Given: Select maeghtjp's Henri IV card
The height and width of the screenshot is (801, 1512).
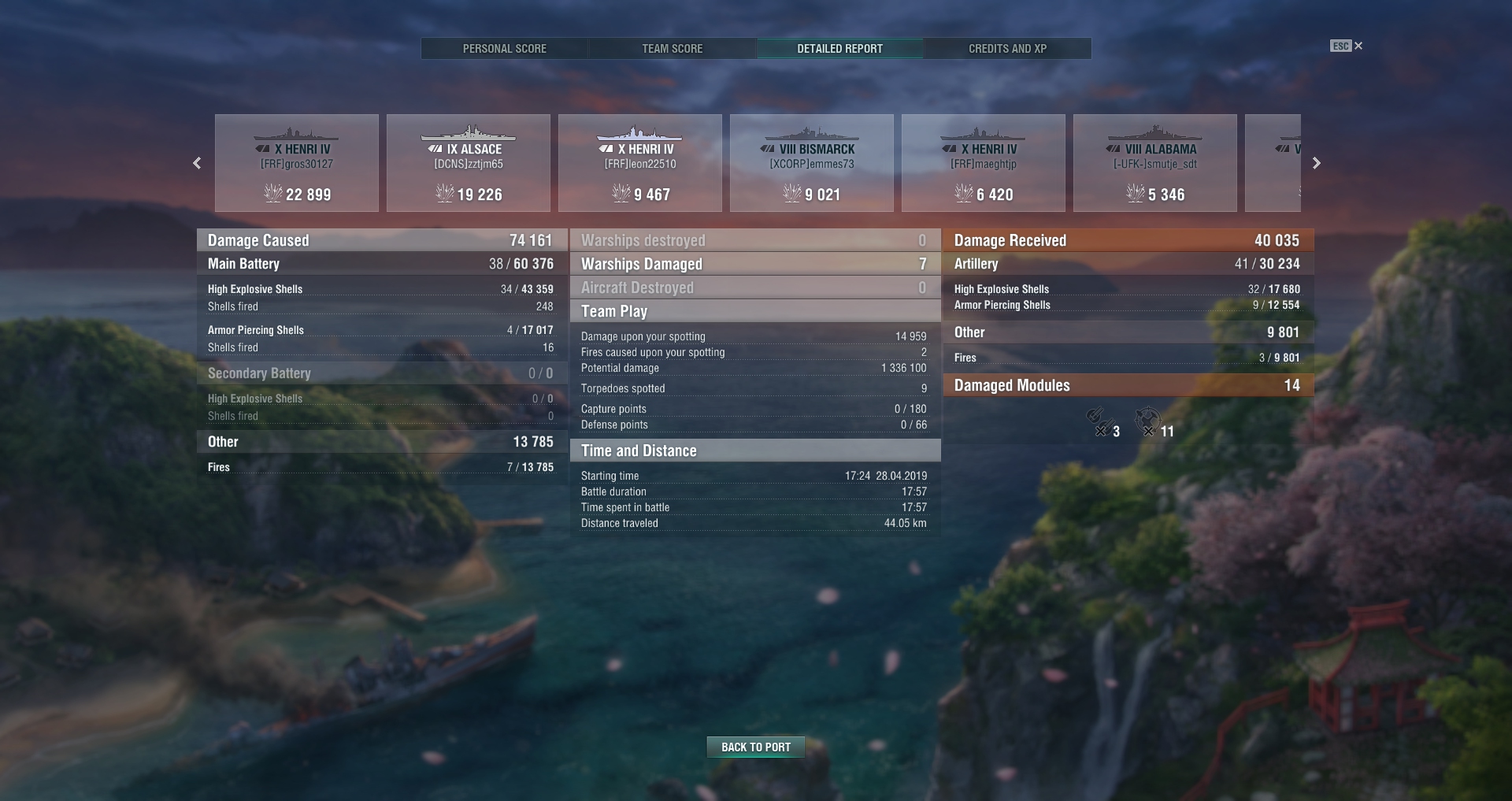Looking at the screenshot, I should coord(984,163).
